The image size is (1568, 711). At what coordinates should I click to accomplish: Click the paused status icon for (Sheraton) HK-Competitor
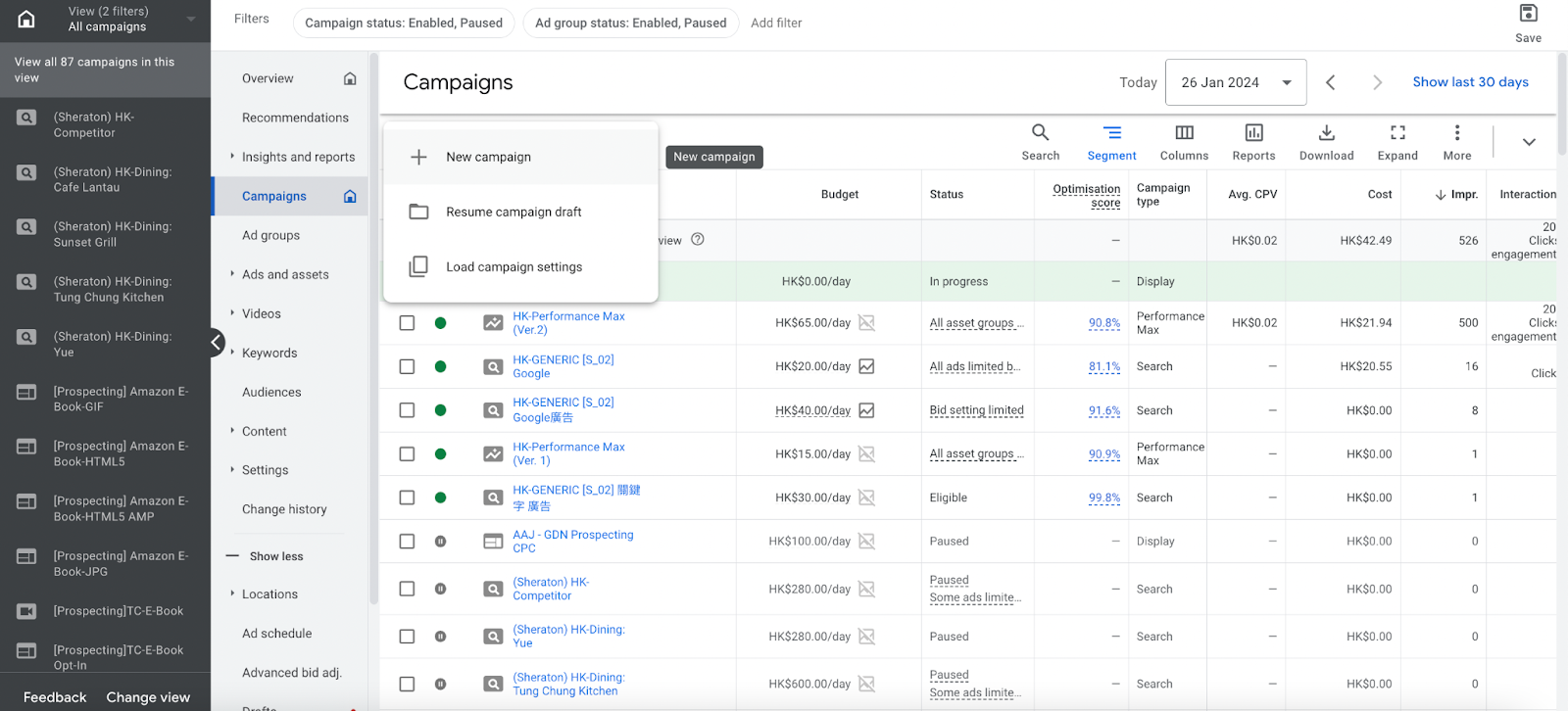click(440, 589)
